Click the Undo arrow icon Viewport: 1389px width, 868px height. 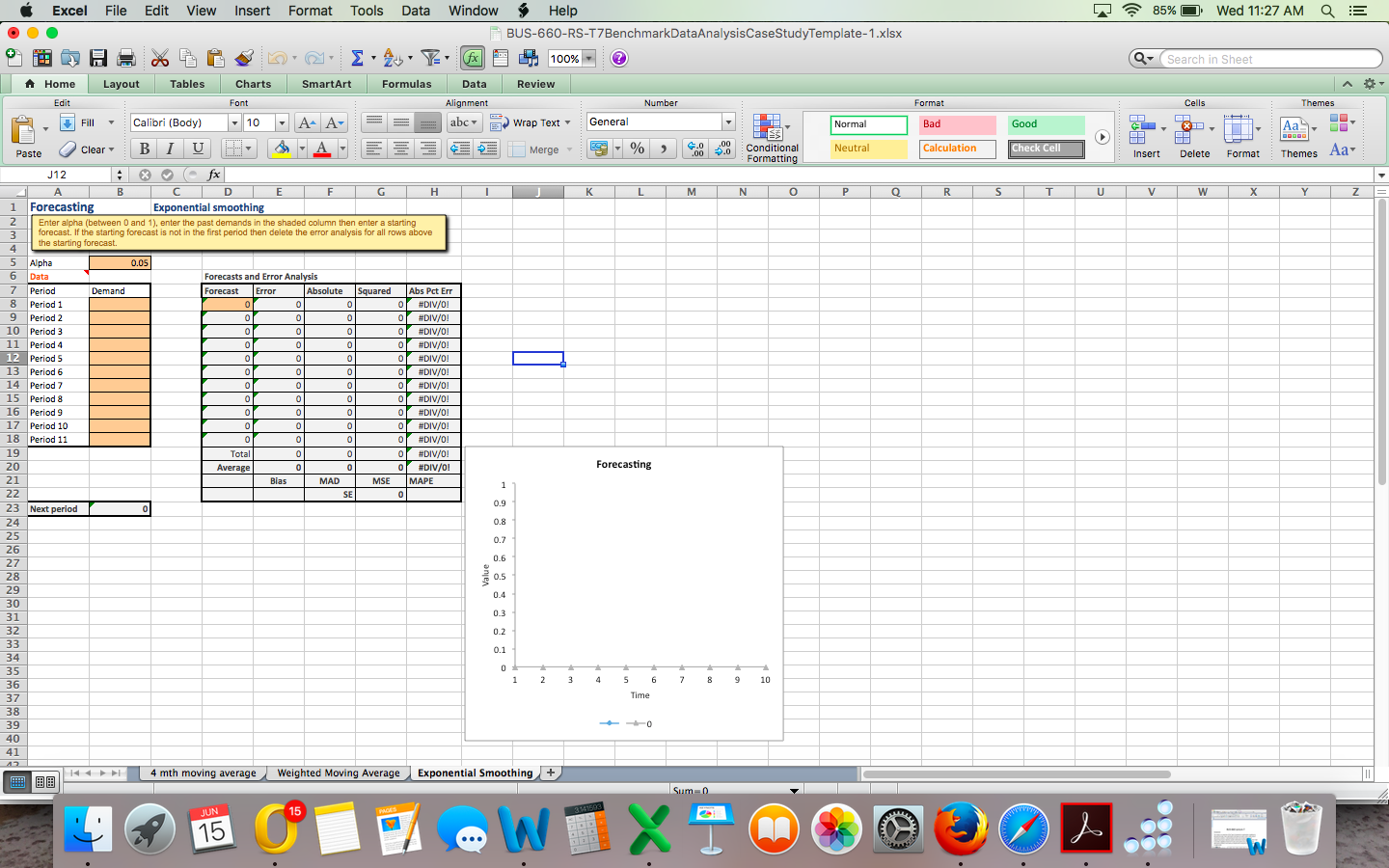(x=277, y=58)
